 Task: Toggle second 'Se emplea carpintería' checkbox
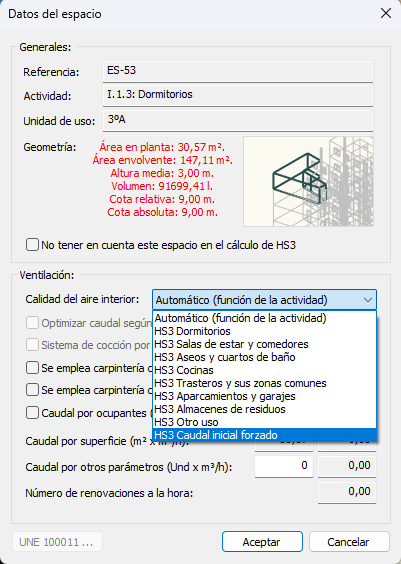tap(32, 390)
